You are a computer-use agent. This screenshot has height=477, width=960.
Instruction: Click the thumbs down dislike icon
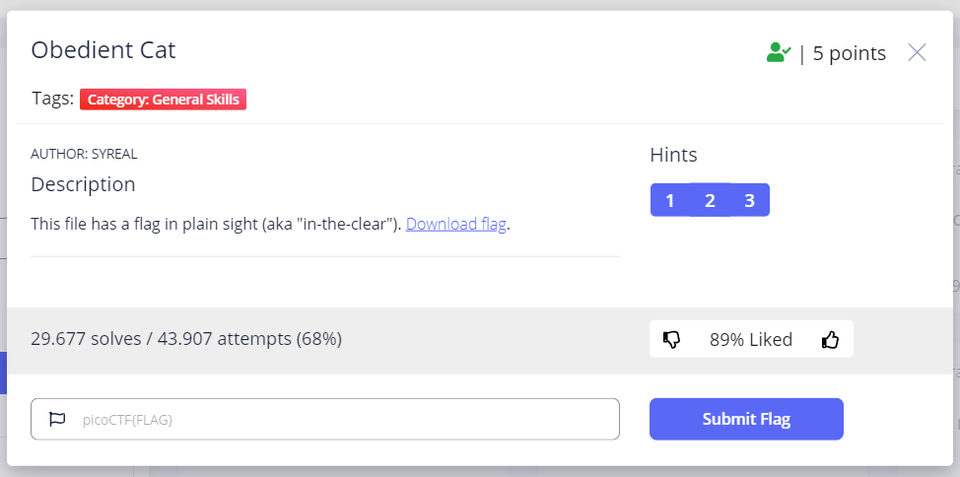(x=672, y=339)
